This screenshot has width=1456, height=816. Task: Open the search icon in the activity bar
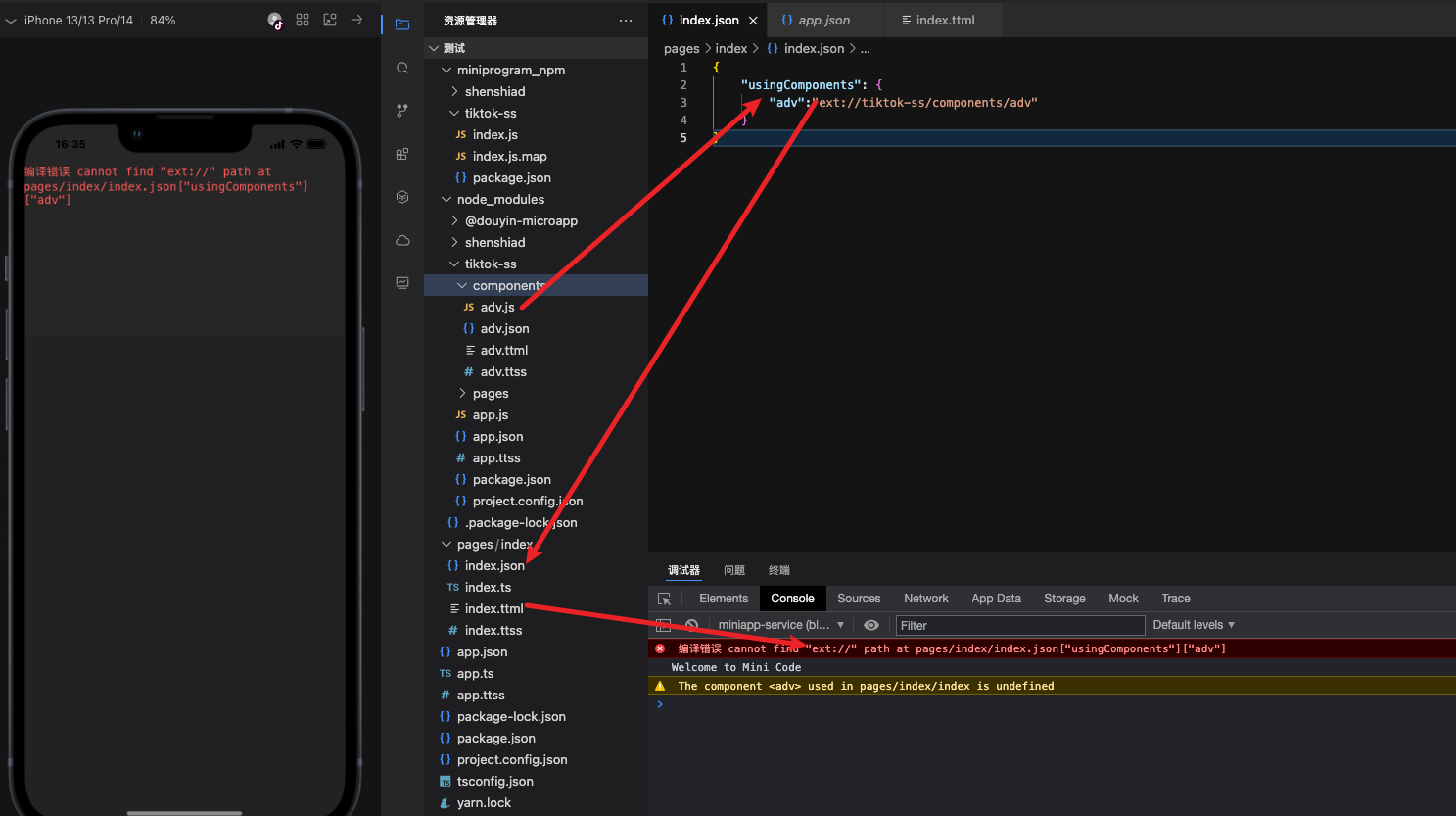pos(402,68)
